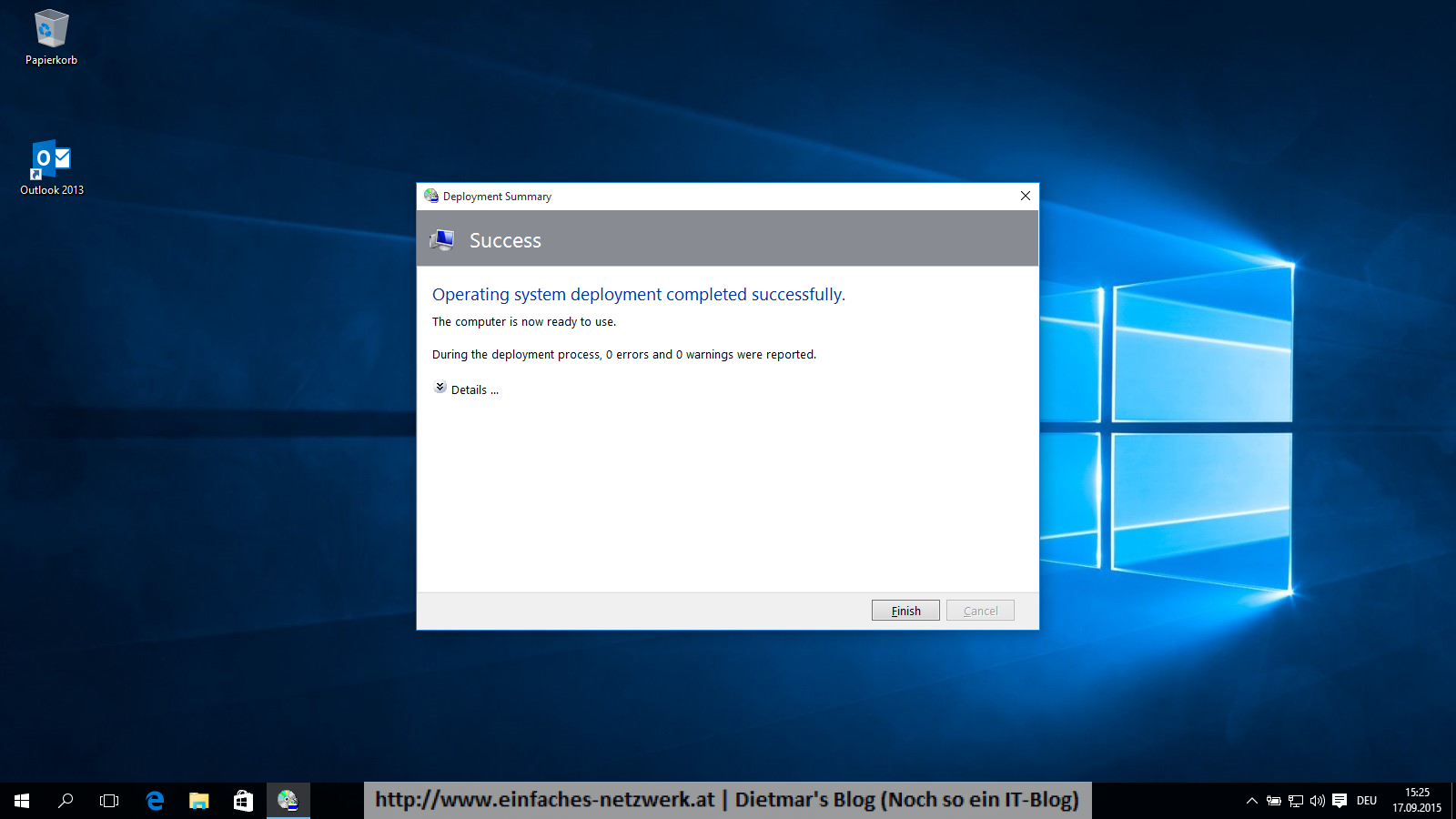Show hidden tray icons chevron
1456x819 pixels.
pyautogui.click(x=1252, y=801)
